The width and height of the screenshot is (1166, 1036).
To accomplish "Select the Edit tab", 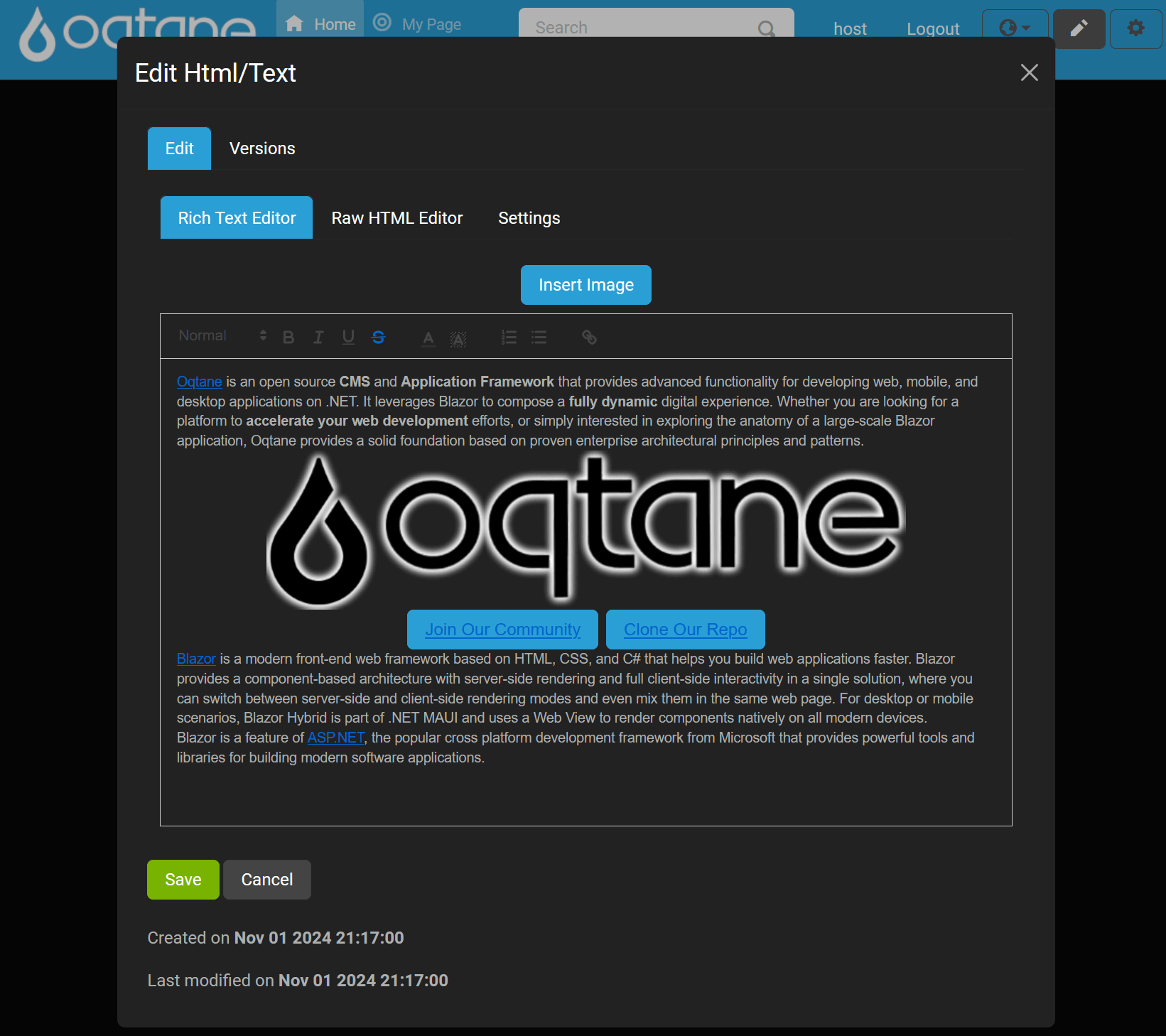I will tap(180, 149).
